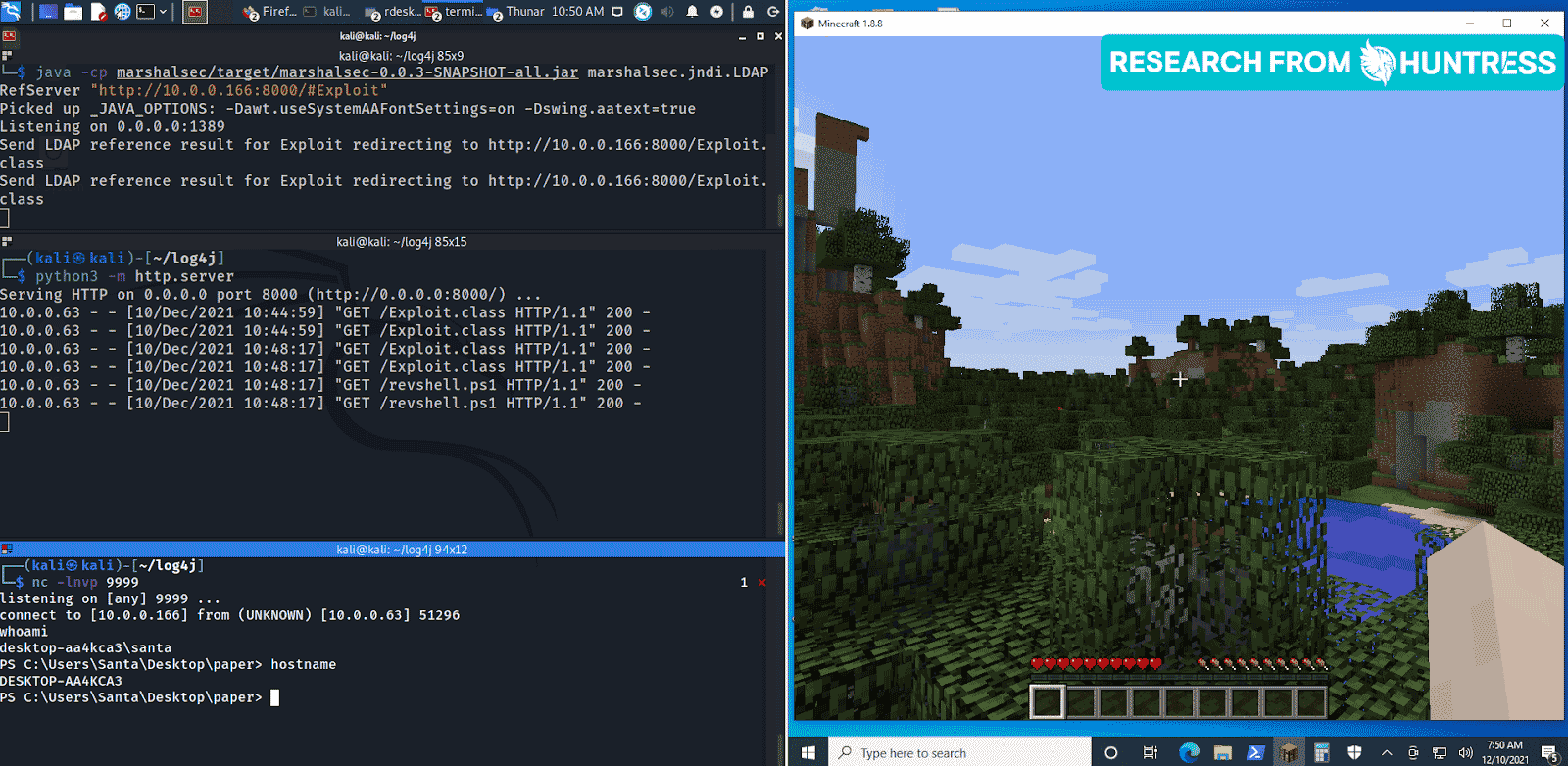Viewport: 1568px width, 766px height.
Task: Open the Windows notification center icon
Action: click(x=1549, y=752)
